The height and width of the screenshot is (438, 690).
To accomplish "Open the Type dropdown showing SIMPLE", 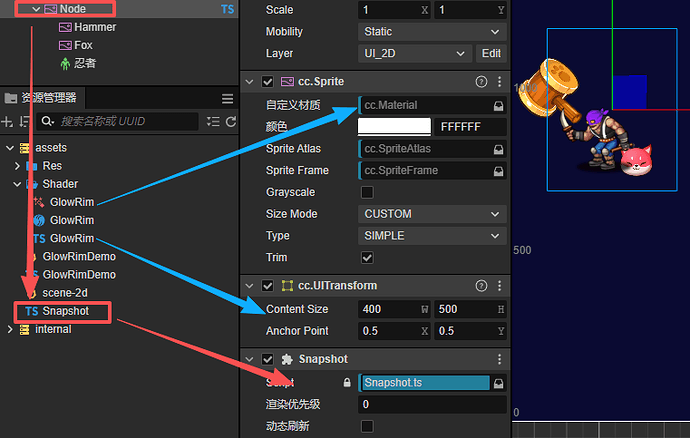I will (432, 236).
